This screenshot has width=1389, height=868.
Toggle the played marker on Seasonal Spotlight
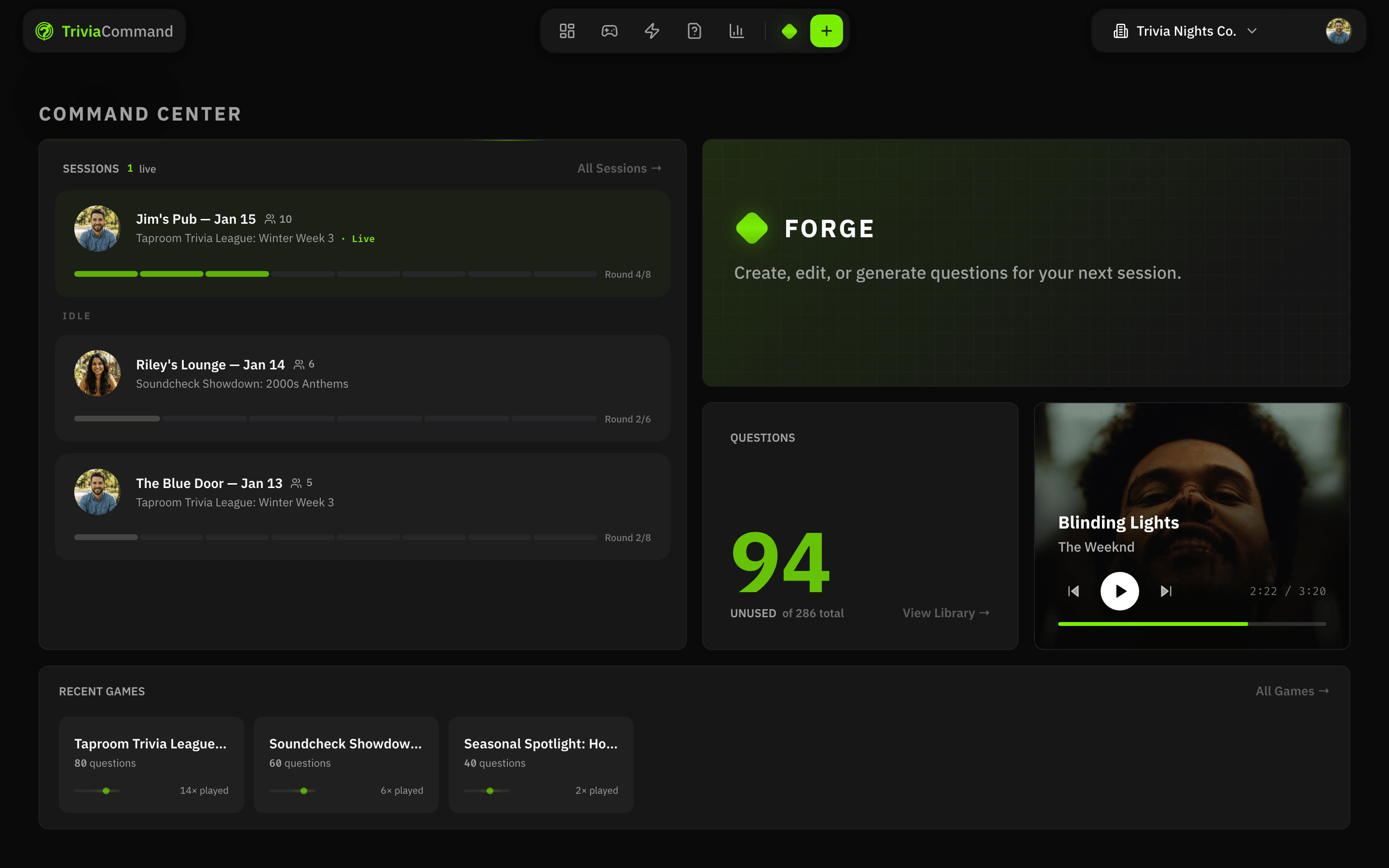[x=489, y=790]
